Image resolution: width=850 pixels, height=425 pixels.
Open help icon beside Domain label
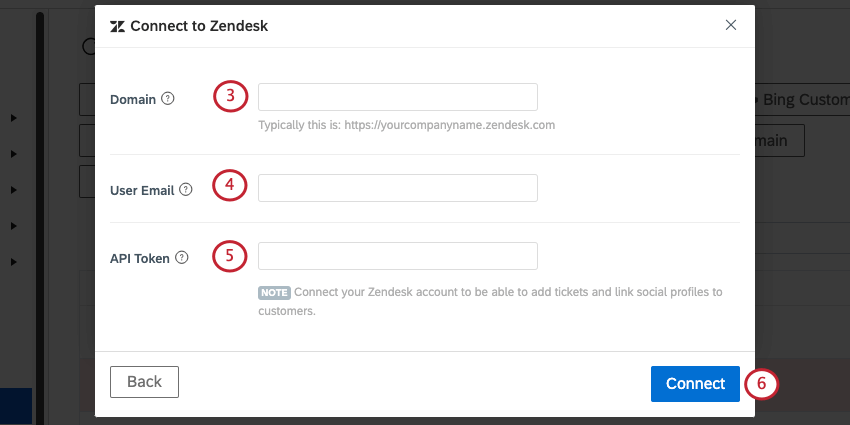pyautogui.click(x=168, y=99)
